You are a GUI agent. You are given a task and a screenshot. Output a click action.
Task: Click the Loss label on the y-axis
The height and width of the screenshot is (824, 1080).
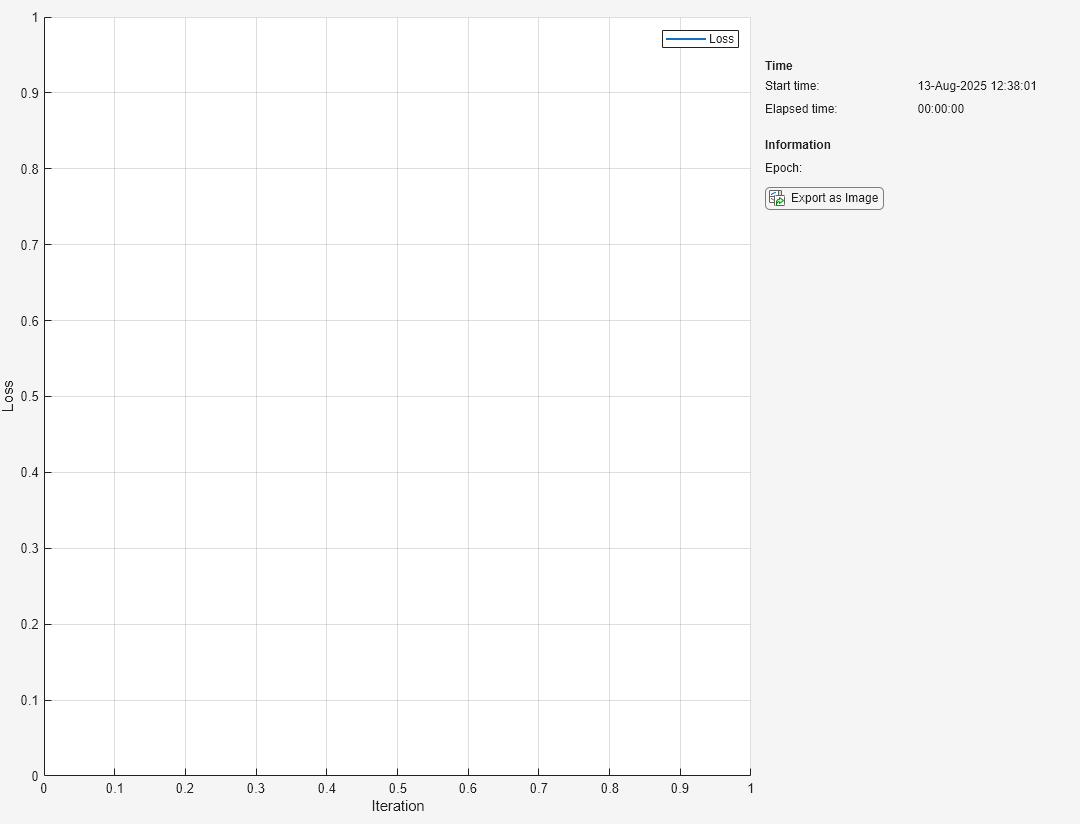pyautogui.click(x=10, y=393)
